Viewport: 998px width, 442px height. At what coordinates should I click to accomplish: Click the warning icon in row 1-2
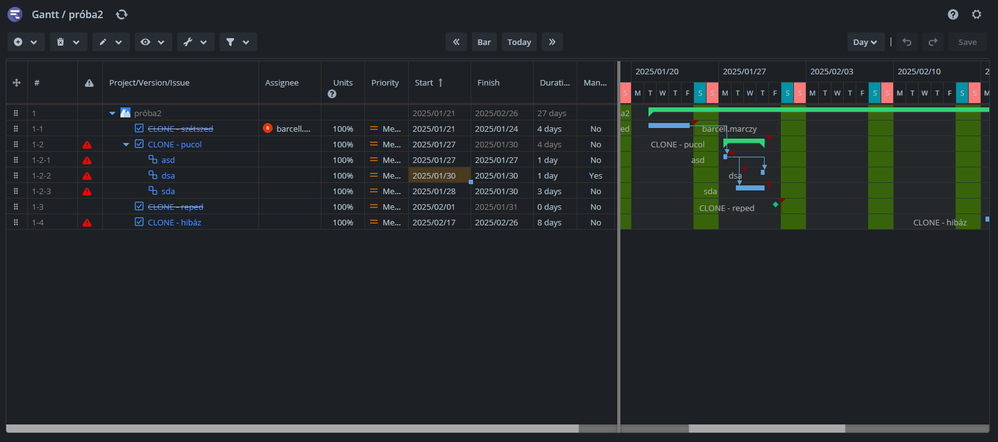click(x=87, y=145)
